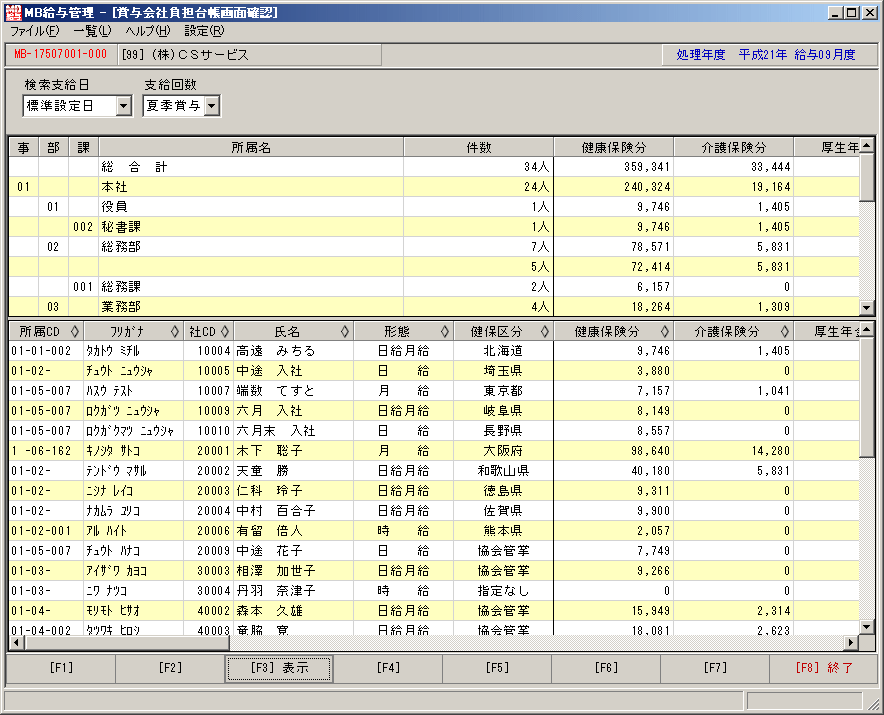Click the MB app icon in title bar
Screen dimensions: 884x715
pyautogui.click(x=12, y=12)
